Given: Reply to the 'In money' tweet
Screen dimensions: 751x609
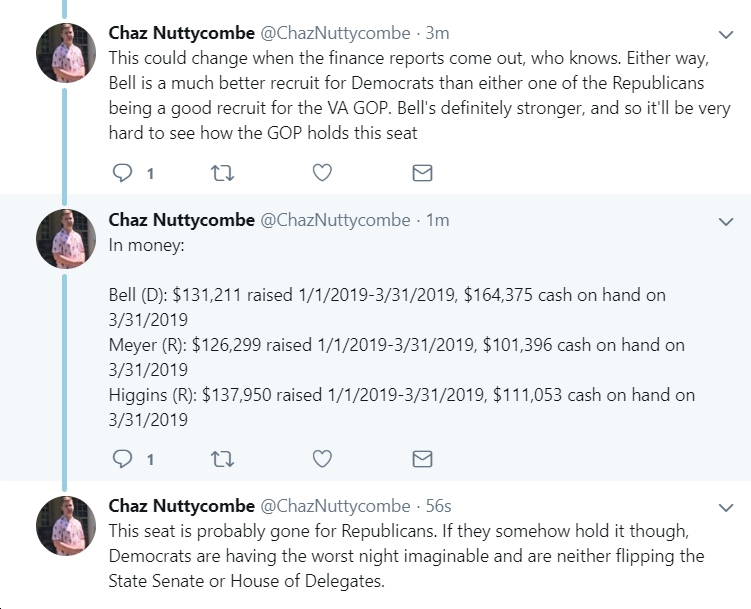Looking at the screenshot, I should click(x=122, y=459).
